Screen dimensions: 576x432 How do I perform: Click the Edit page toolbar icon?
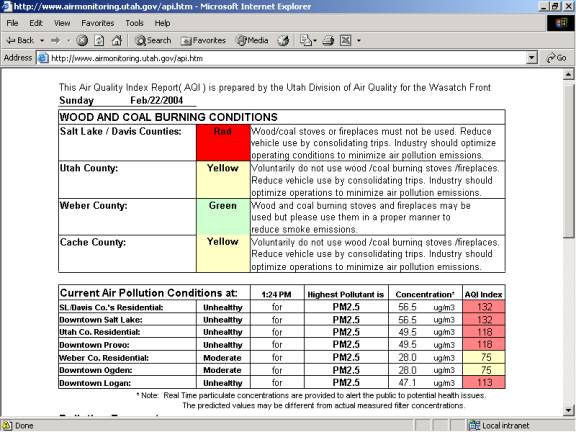[346, 40]
